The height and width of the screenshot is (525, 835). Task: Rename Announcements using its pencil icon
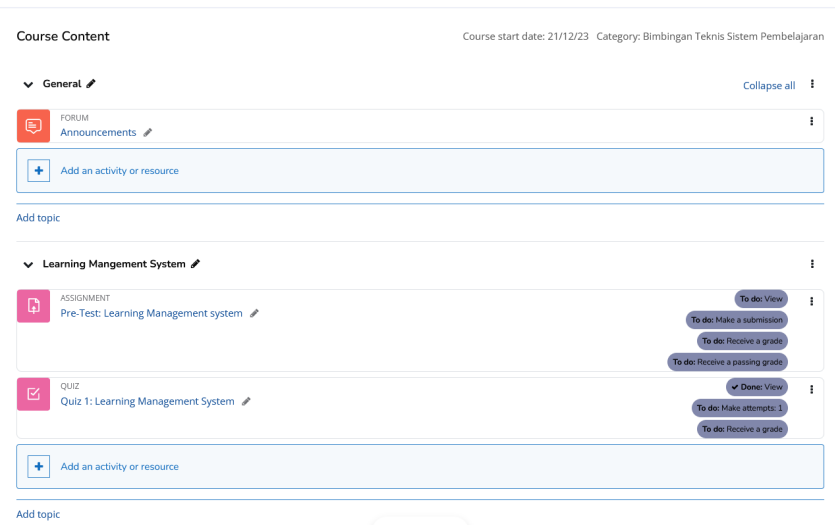pos(148,132)
